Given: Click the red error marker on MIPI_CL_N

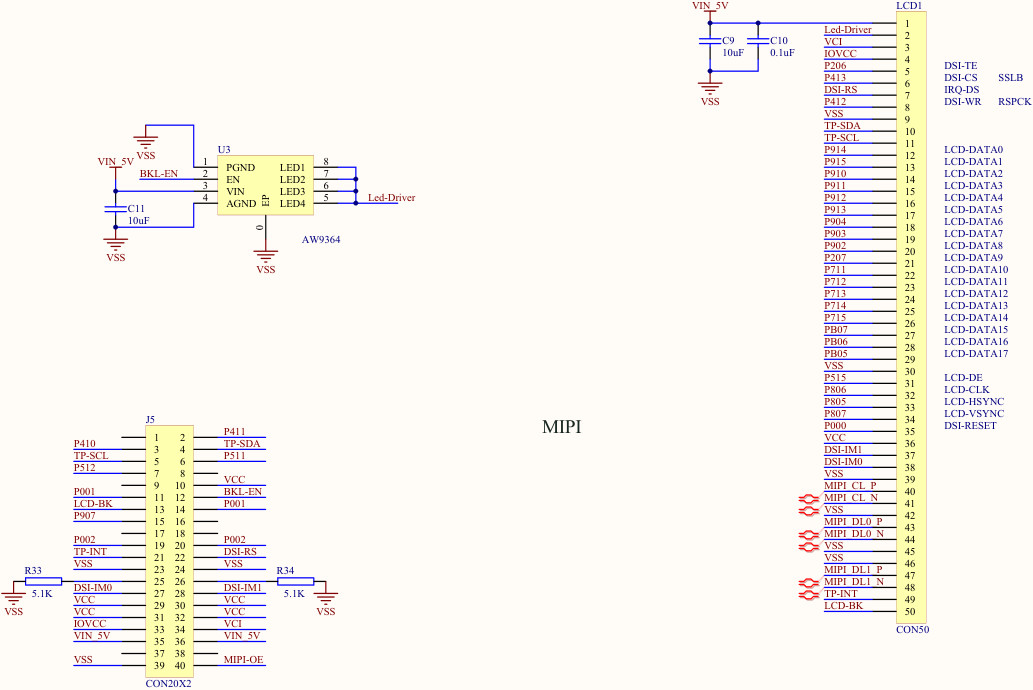Looking at the screenshot, I should click(808, 498).
